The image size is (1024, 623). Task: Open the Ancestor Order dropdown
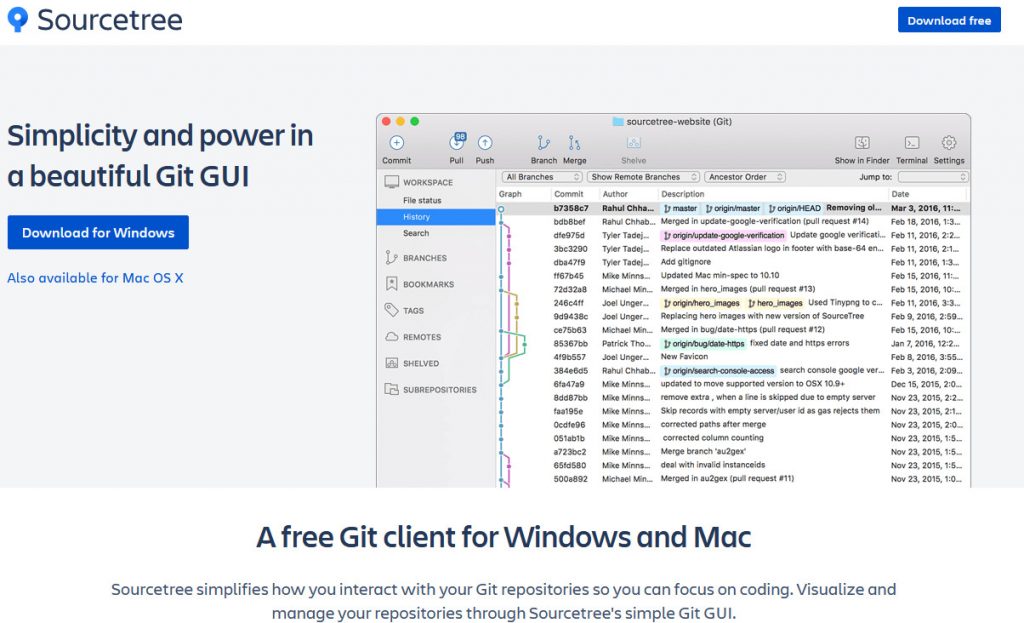[744, 177]
